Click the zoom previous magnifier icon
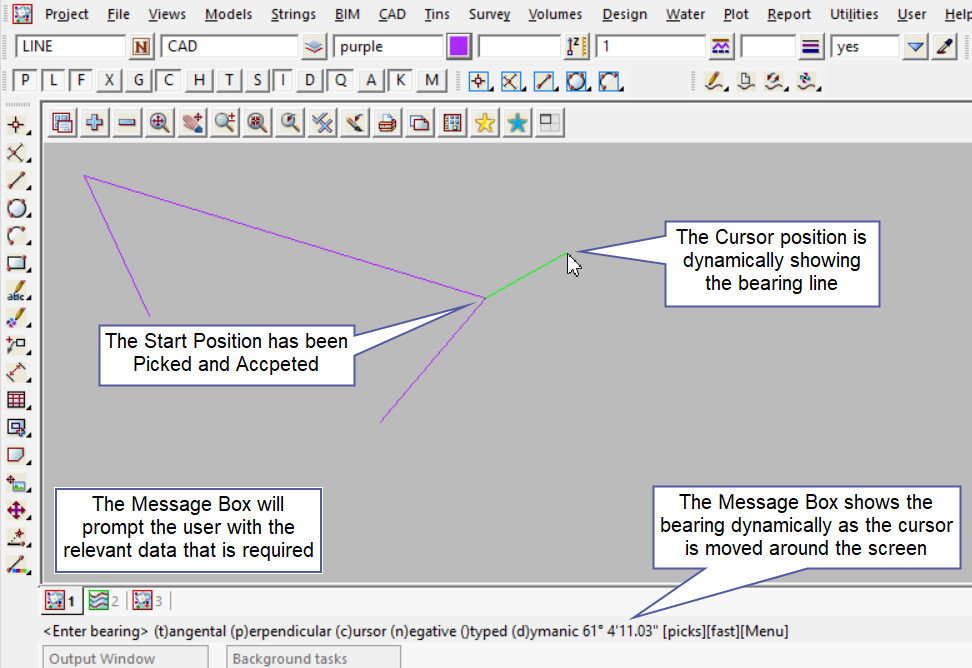The width and height of the screenshot is (972, 668). pos(289,123)
